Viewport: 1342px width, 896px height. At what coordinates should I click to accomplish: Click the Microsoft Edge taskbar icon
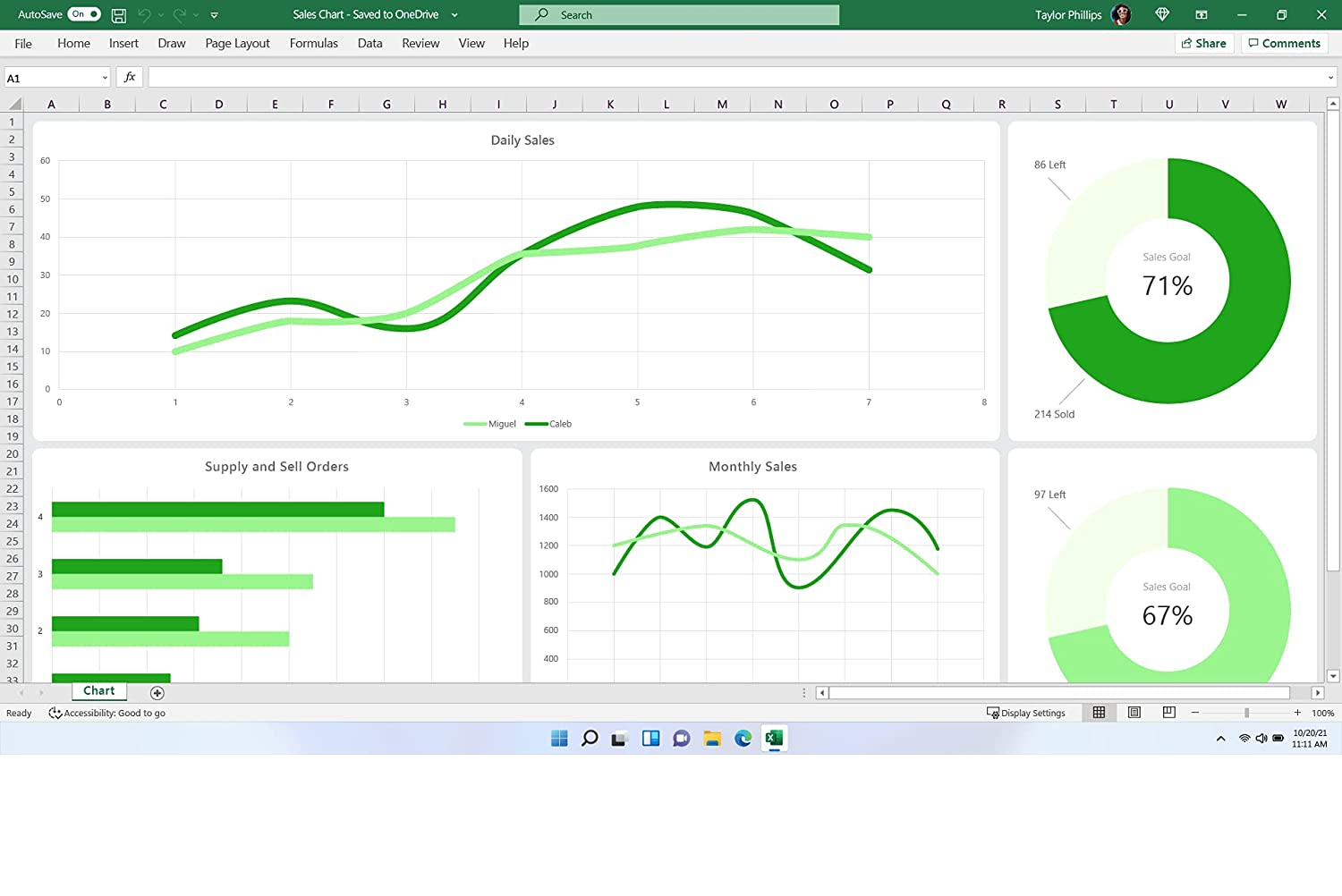743,738
